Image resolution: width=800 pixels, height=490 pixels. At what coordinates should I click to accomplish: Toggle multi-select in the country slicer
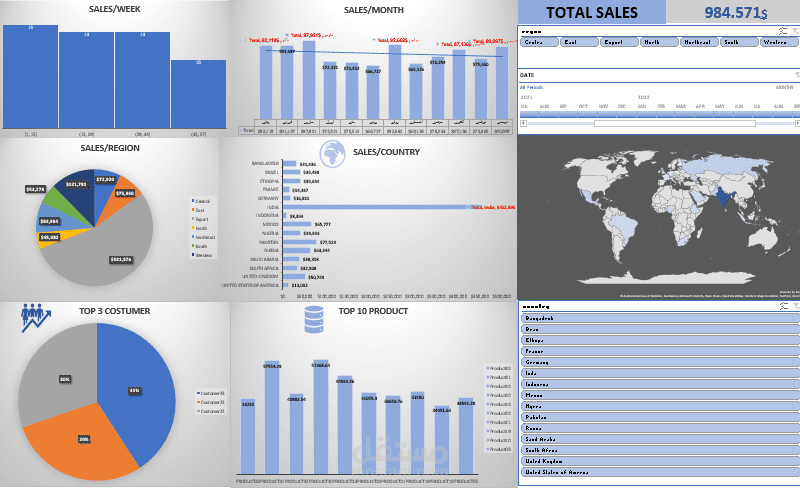[x=784, y=306]
